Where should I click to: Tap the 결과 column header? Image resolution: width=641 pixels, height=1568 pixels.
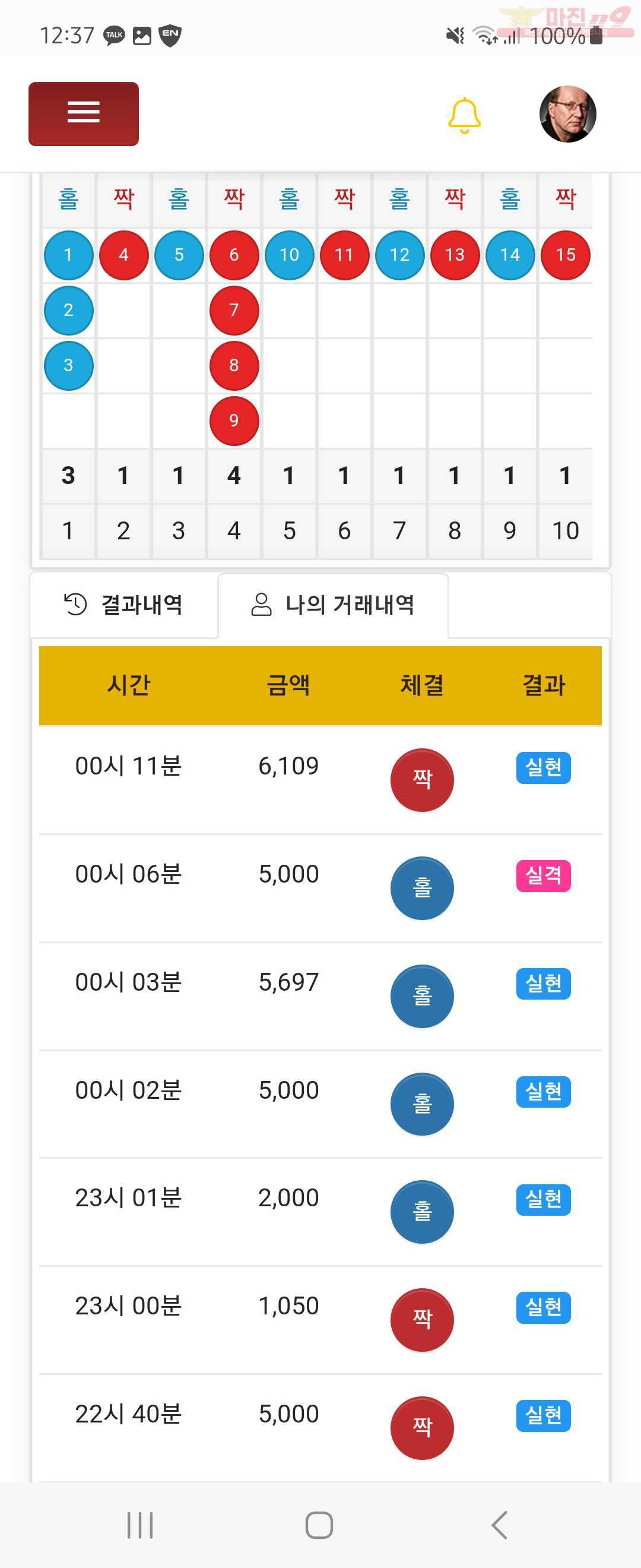[x=544, y=685]
